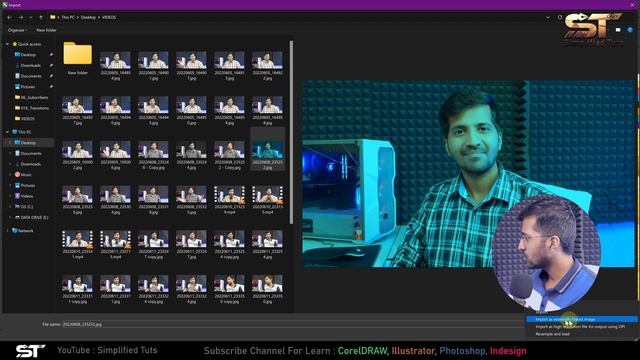640x360 pixels.
Task: Open DATA DRIVE (E:) in sidebar
Action: (34, 218)
